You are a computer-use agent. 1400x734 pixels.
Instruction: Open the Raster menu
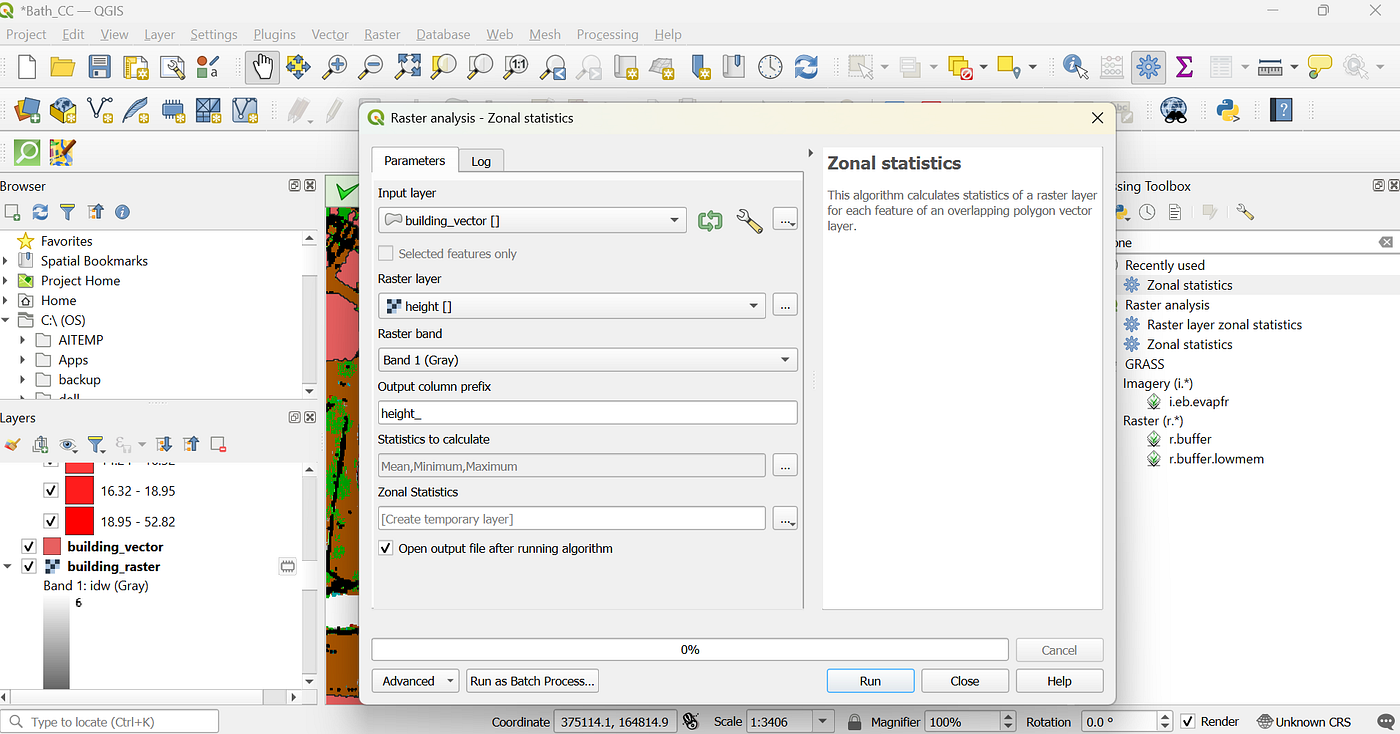tap(382, 34)
